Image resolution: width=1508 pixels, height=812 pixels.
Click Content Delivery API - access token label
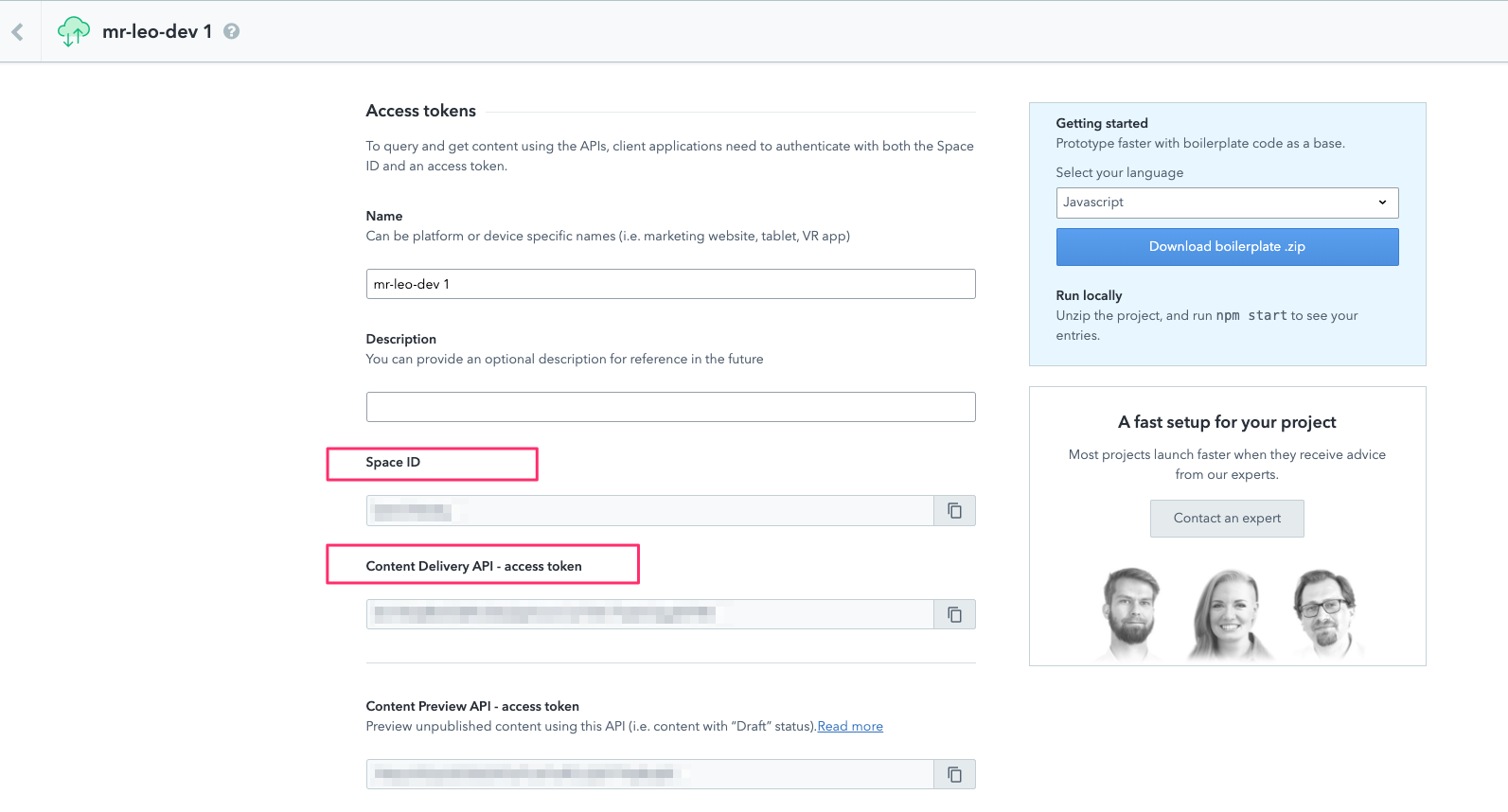click(x=474, y=566)
